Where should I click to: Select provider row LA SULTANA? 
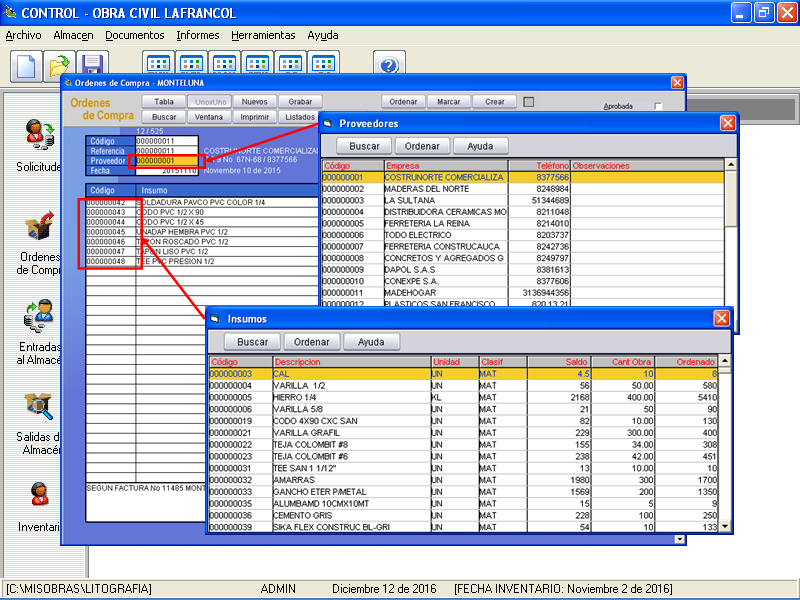523,201
